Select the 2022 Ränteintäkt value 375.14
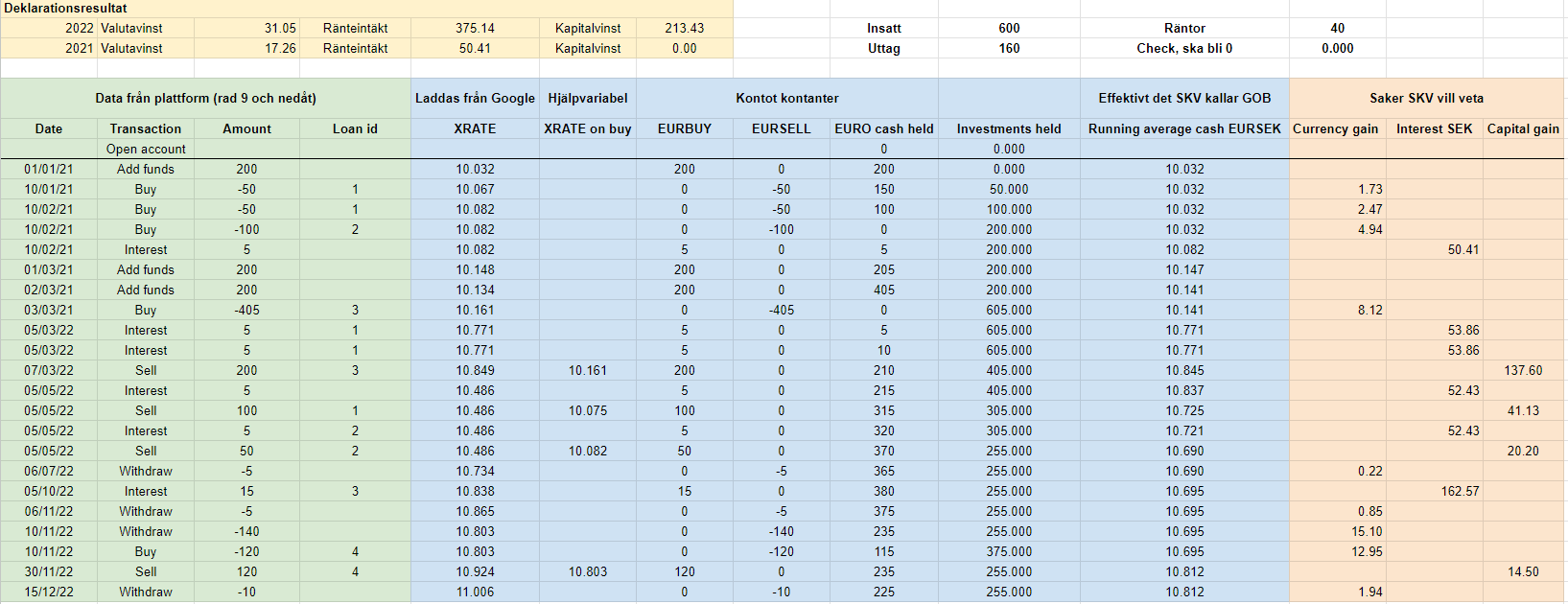Screen dimensions: 1568x604 (475, 28)
